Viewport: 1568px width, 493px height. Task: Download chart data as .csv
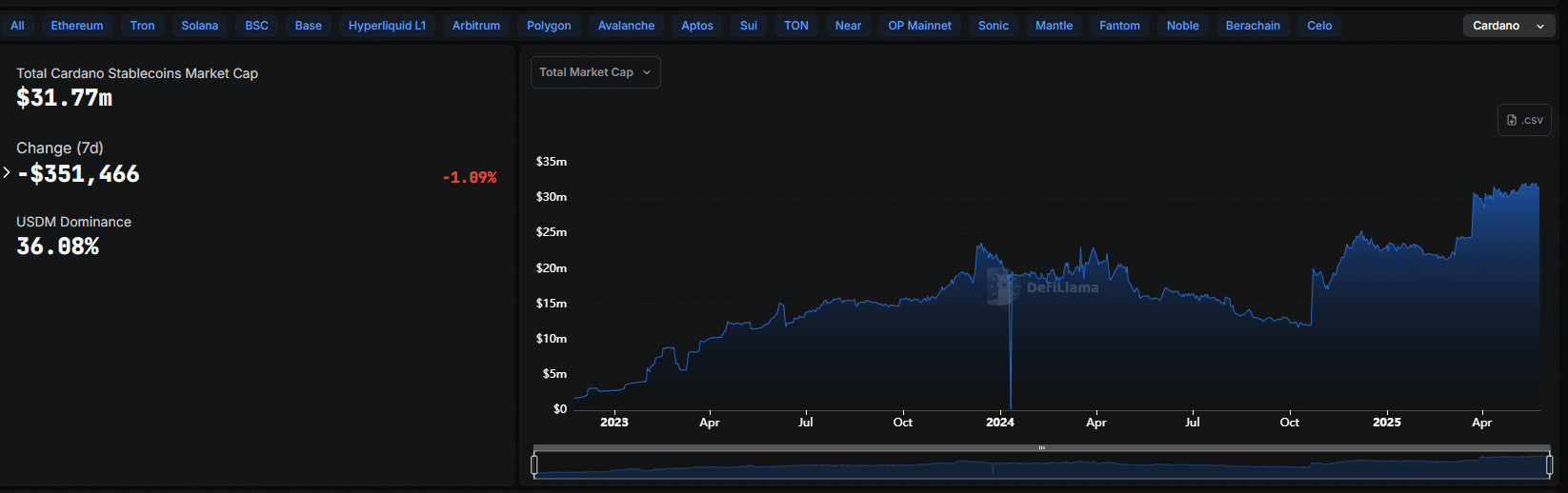pyautogui.click(x=1525, y=120)
